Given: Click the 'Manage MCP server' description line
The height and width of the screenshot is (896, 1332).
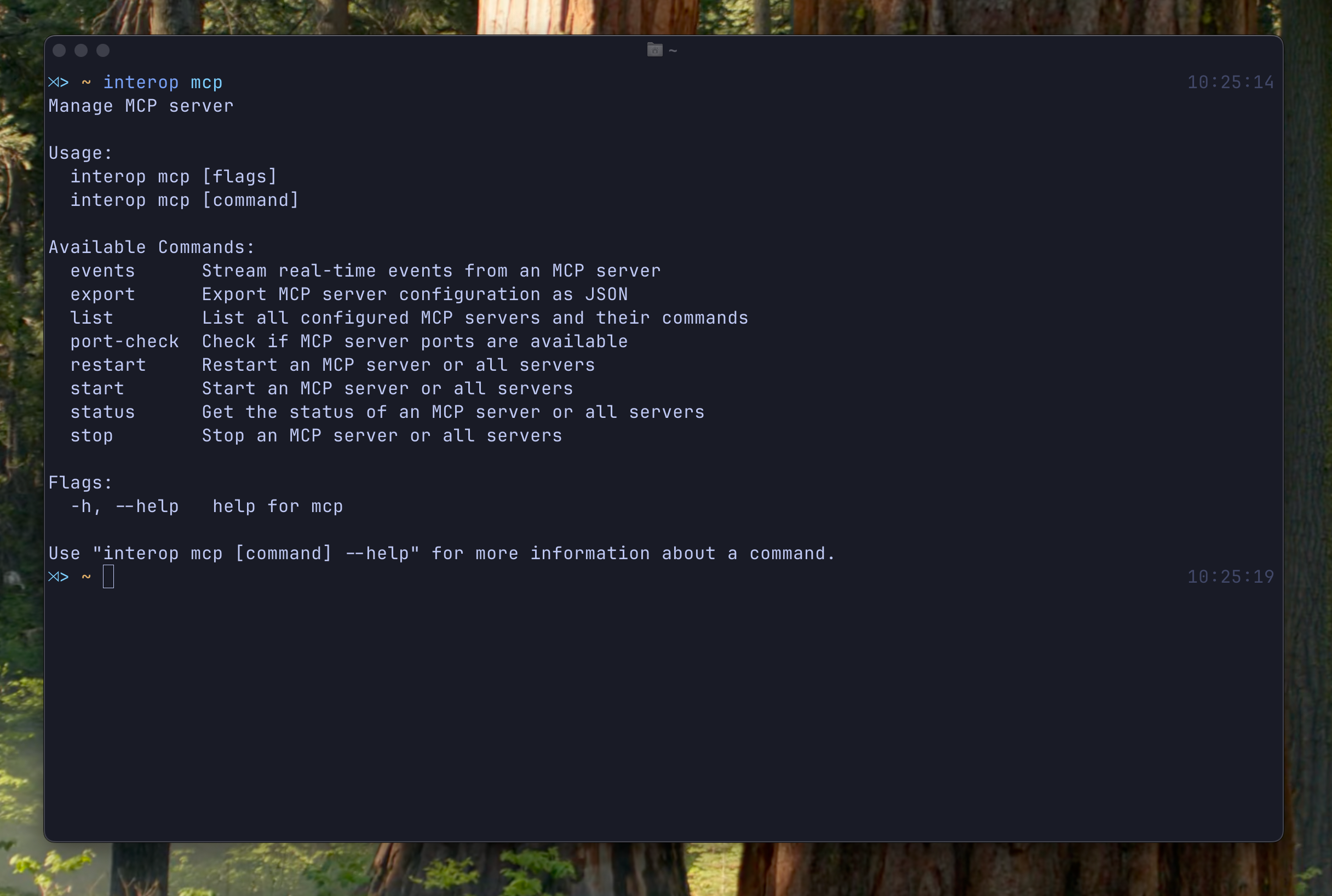Looking at the screenshot, I should (141, 106).
